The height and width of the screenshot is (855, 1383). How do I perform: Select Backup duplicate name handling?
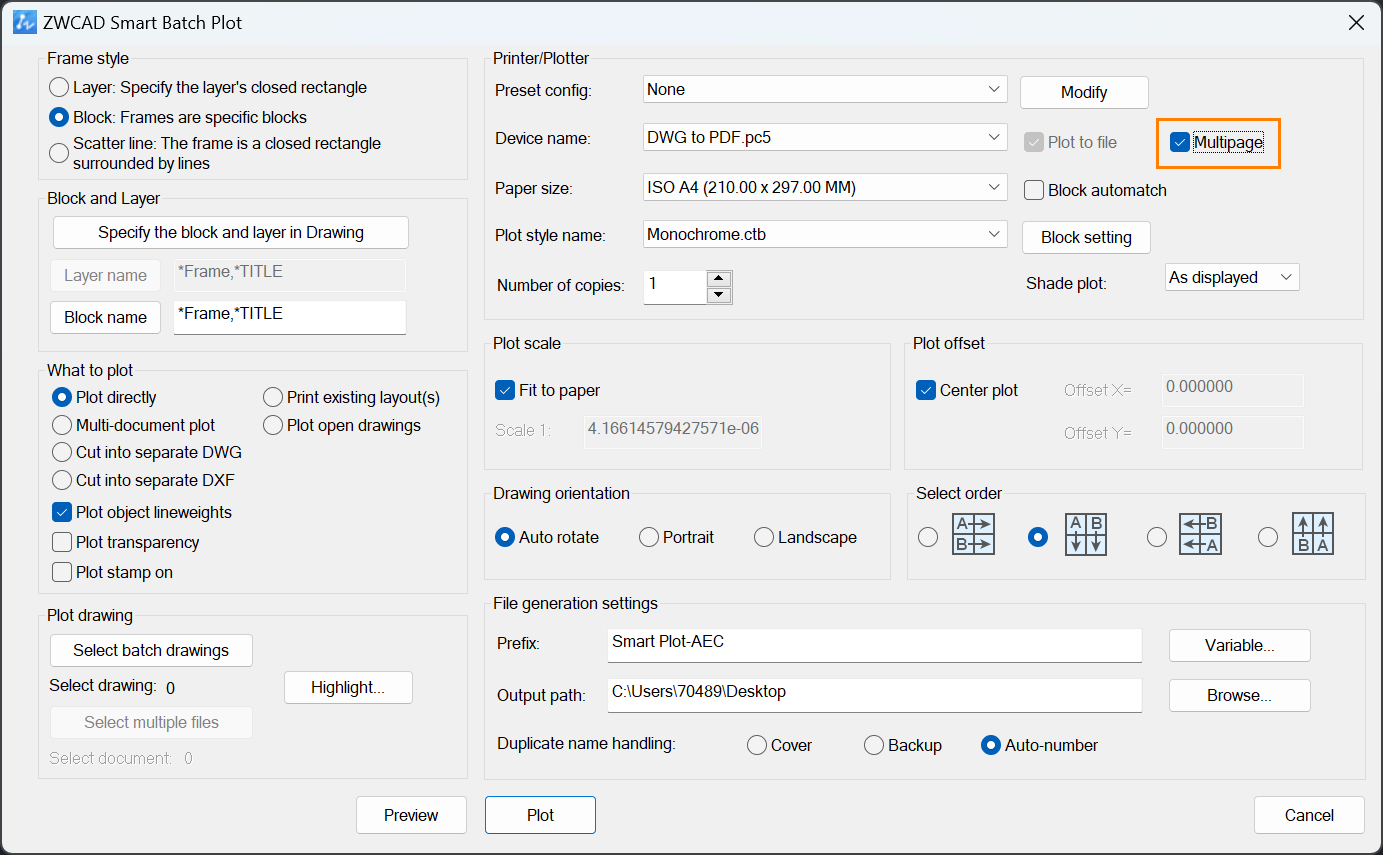coord(874,745)
